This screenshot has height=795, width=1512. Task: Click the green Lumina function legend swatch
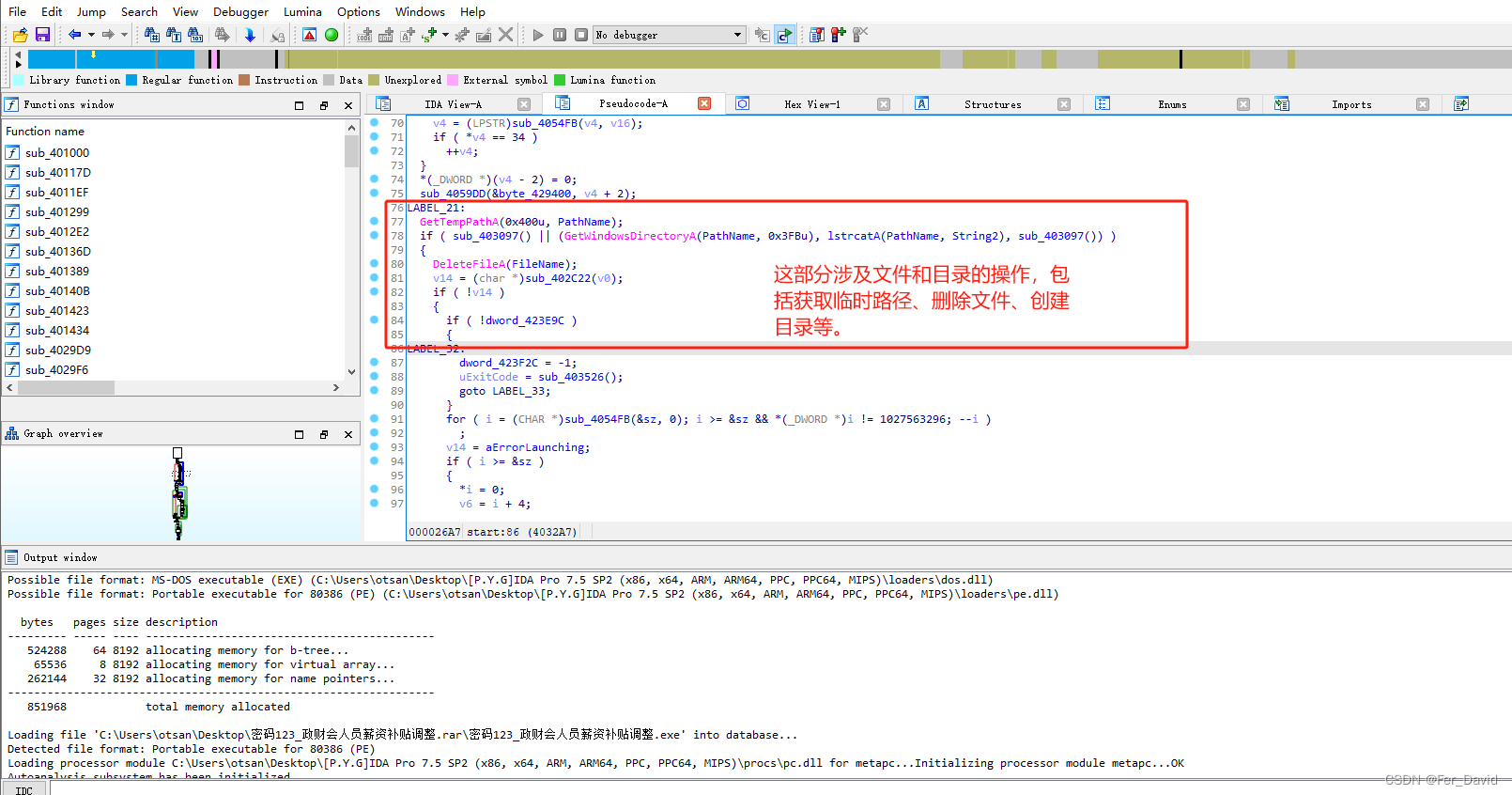[x=560, y=80]
